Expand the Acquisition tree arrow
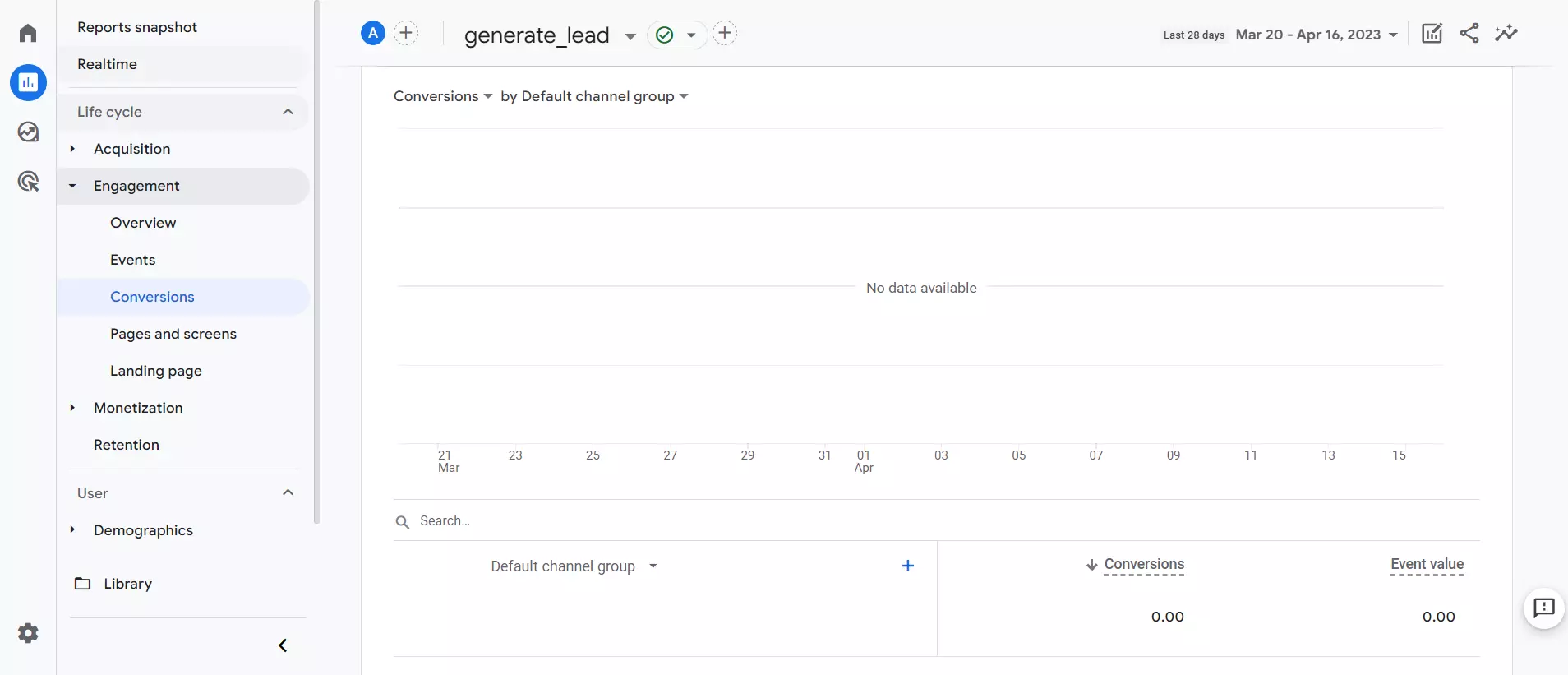Image resolution: width=1568 pixels, height=675 pixels. 72,149
